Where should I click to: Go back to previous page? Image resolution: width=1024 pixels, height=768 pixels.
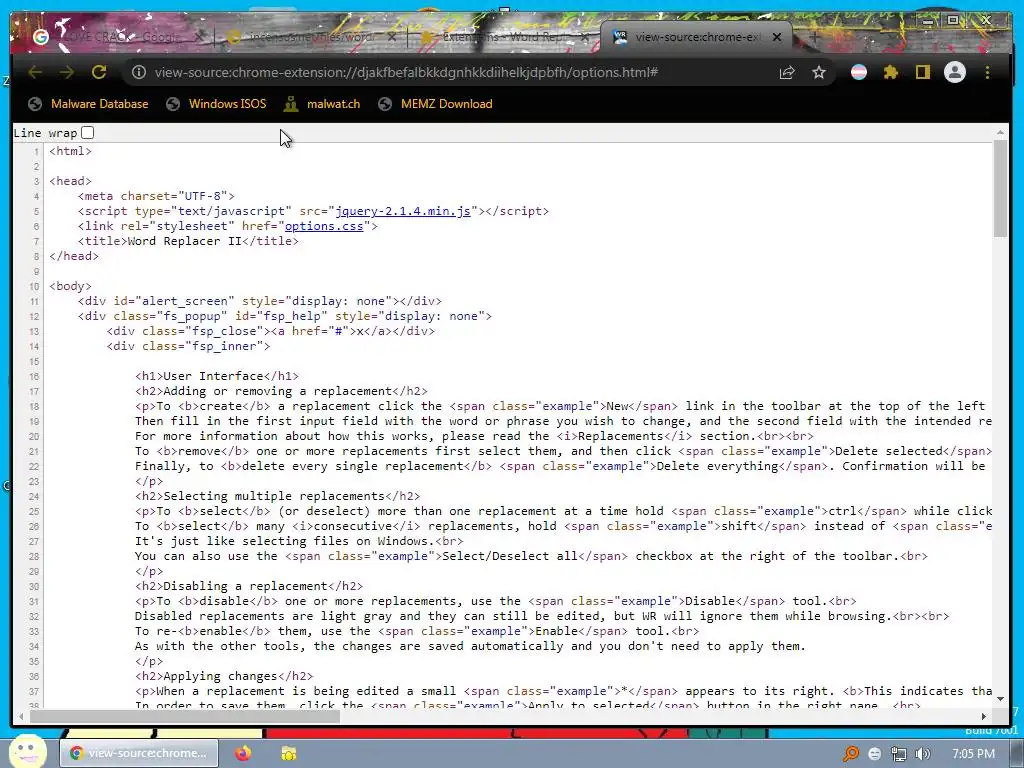(x=35, y=72)
